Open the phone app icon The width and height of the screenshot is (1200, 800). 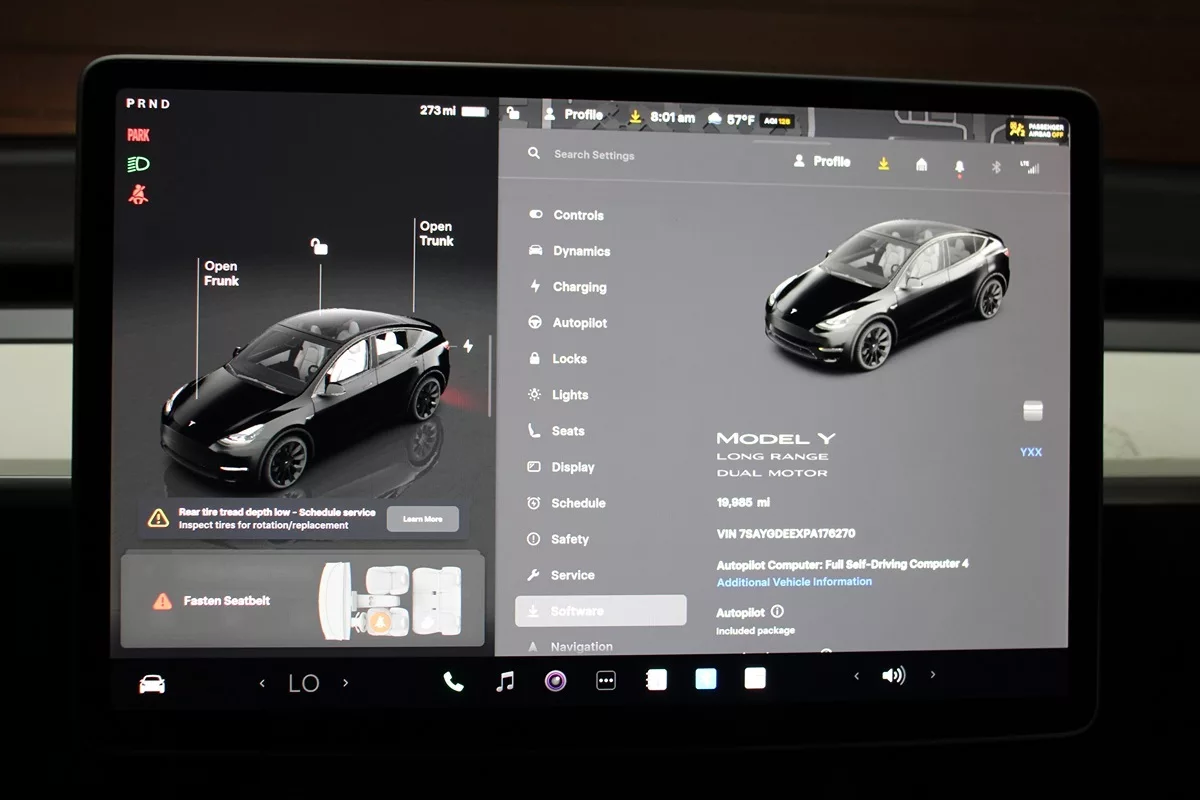pos(453,681)
